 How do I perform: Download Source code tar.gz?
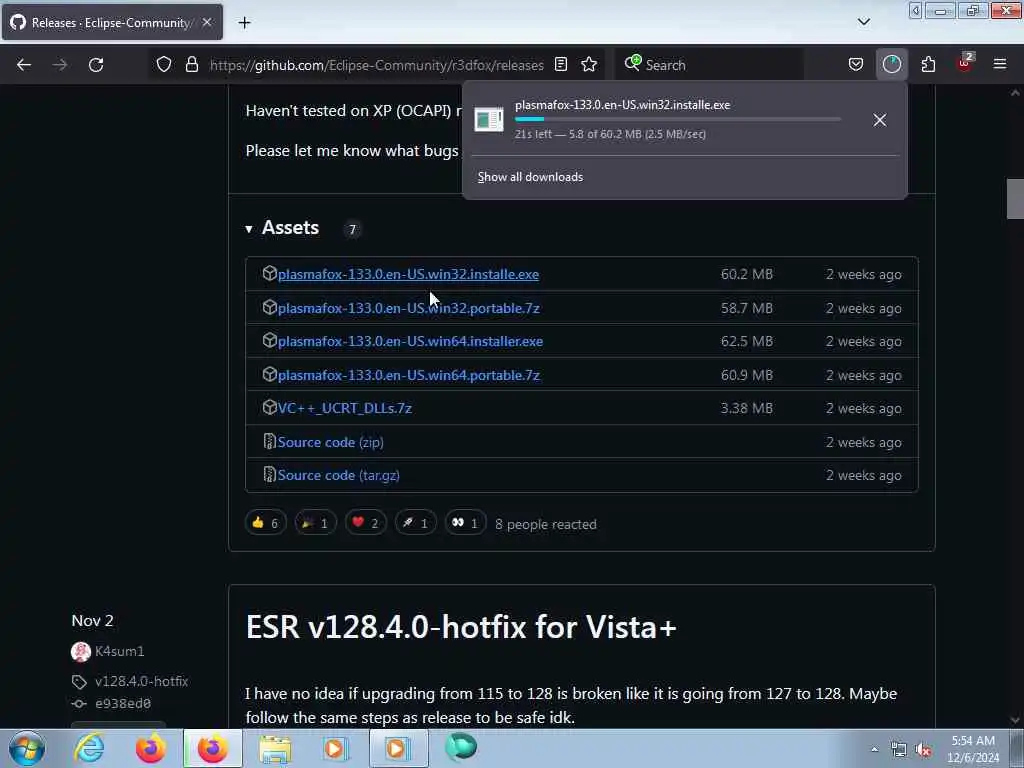pyautogui.click(x=338, y=475)
